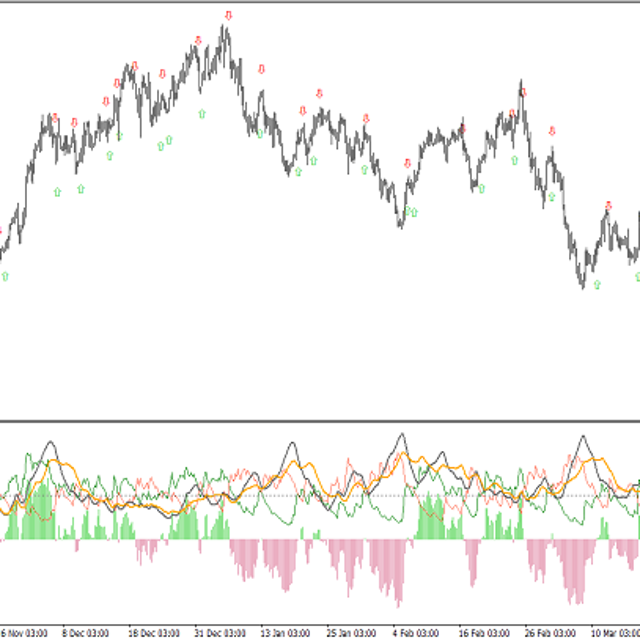Image resolution: width=640 pixels, height=640 pixels.
Task: Click the red sell arrow just right of the highest peak
Action: click(x=262, y=69)
